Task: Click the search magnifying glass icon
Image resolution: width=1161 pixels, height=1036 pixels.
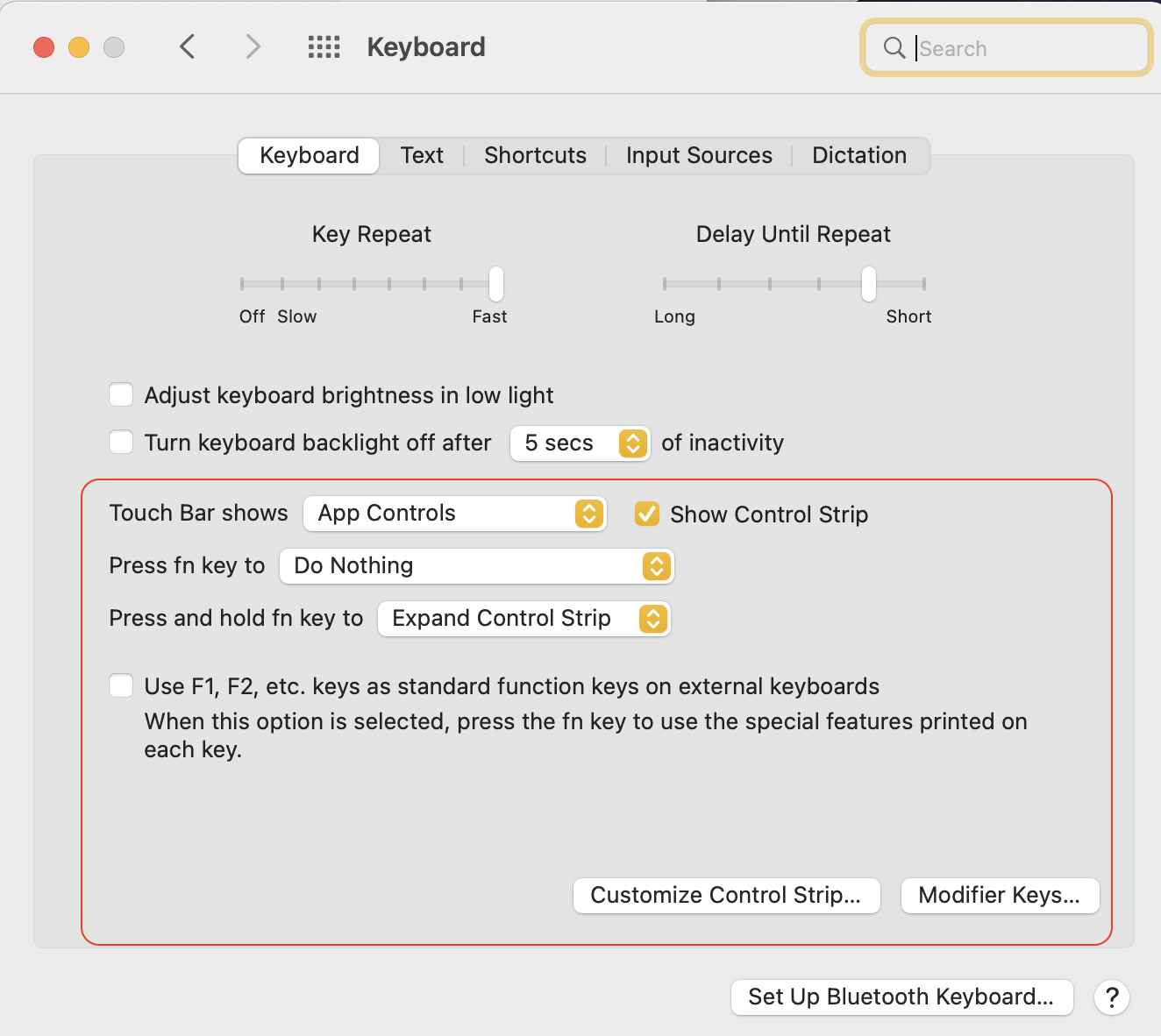Action: (894, 47)
